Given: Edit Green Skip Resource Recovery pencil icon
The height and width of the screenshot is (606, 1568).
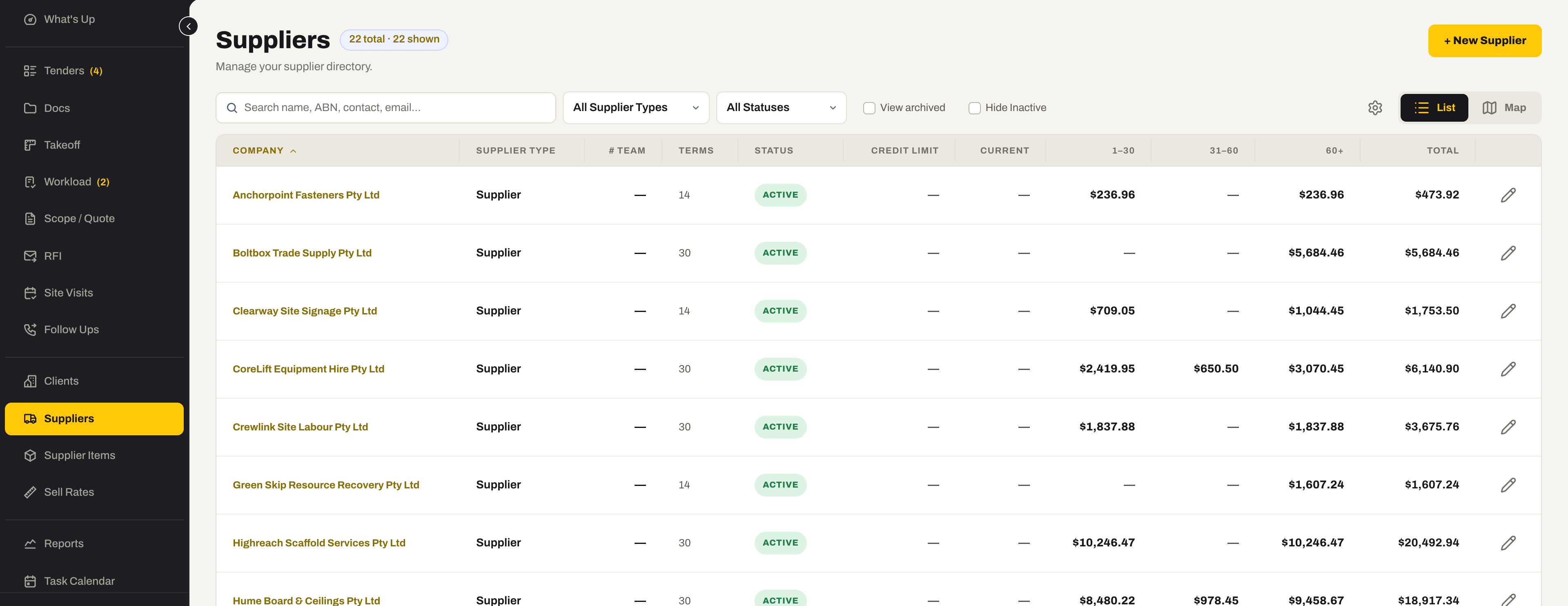Looking at the screenshot, I should tap(1508, 485).
